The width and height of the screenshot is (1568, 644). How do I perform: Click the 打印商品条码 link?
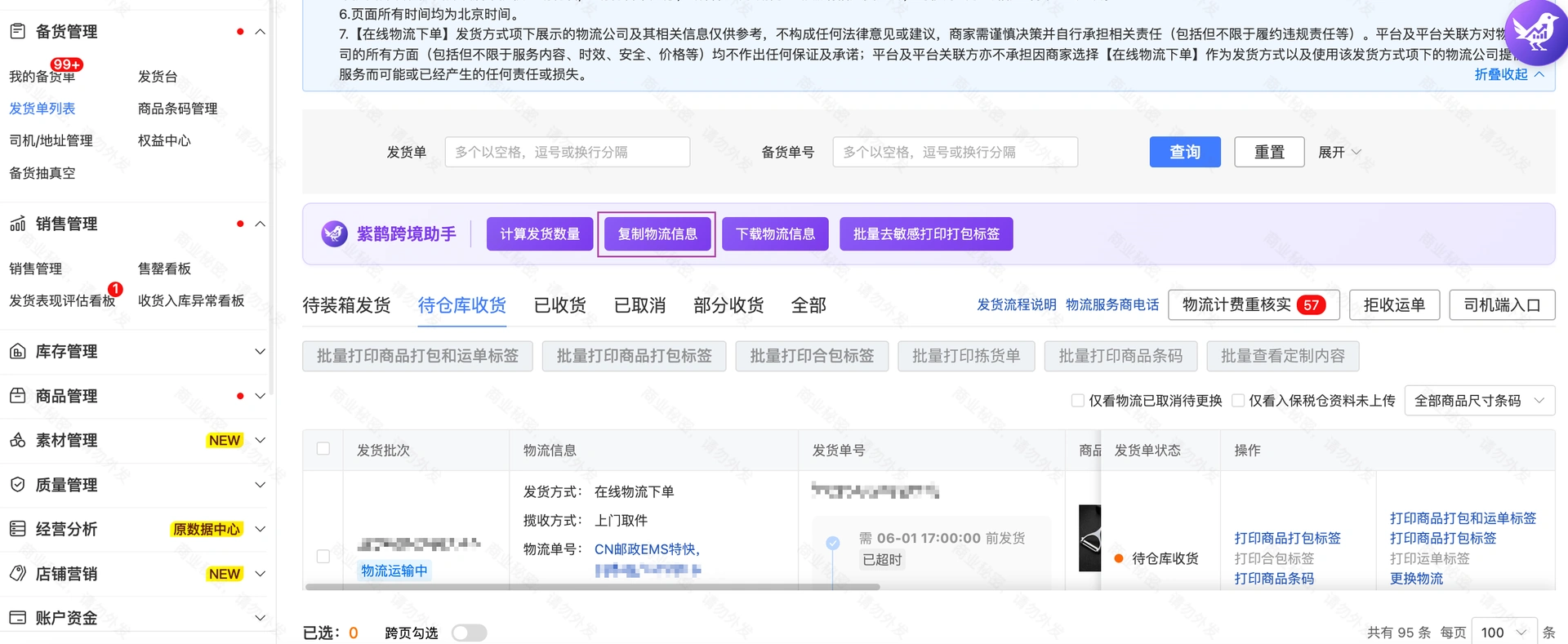tap(1274, 579)
